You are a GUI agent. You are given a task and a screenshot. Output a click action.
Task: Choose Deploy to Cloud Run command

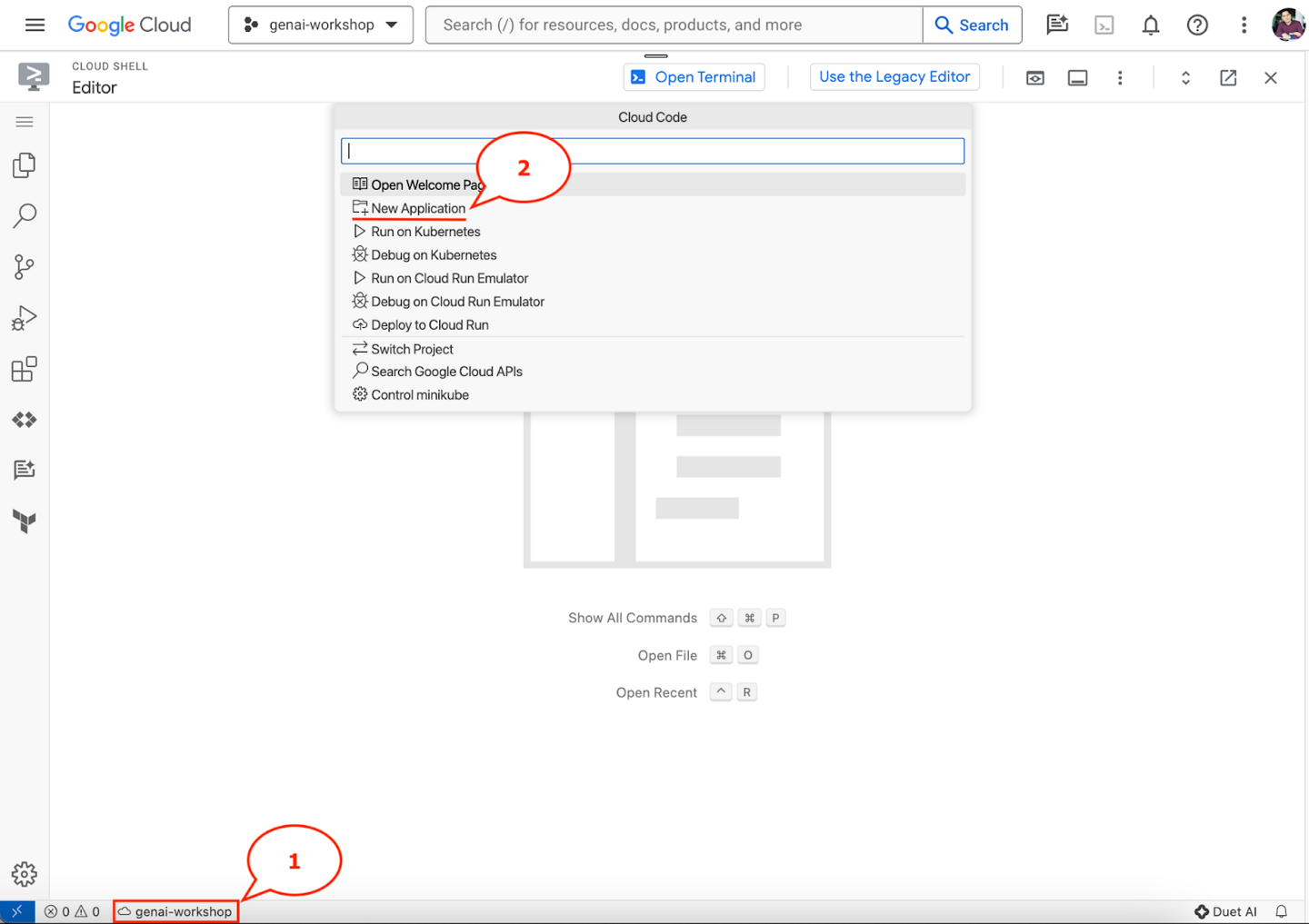[428, 324]
